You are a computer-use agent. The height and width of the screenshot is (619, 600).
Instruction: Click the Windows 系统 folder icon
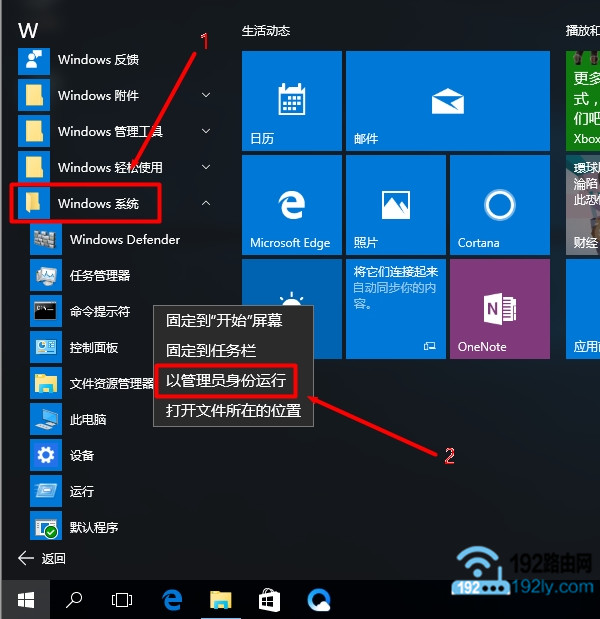click(34, 203)
